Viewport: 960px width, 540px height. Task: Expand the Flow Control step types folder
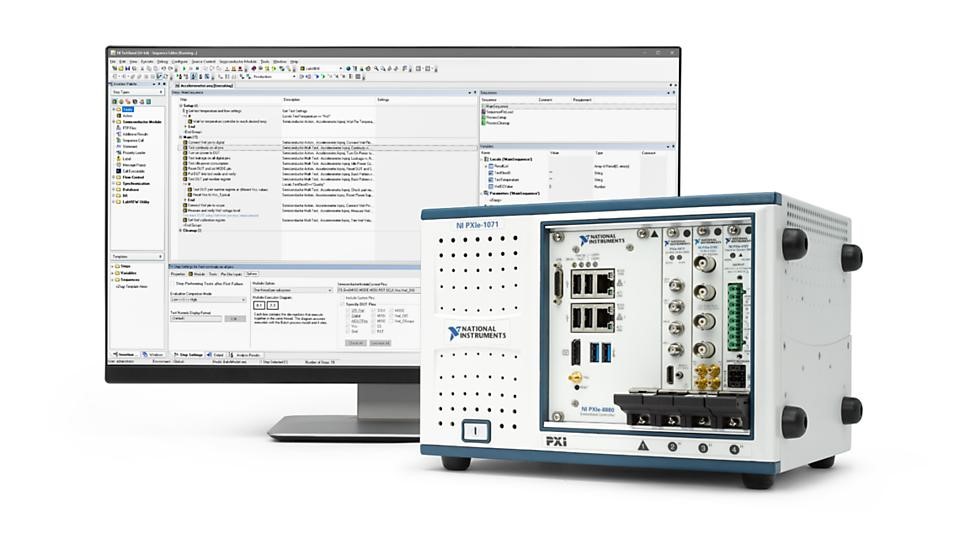pyautogui.click(x=113, y=178)
